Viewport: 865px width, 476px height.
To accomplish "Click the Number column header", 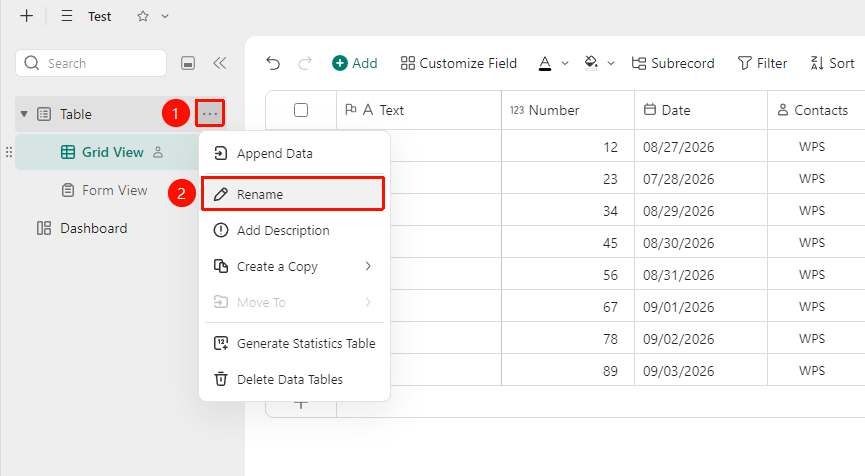I will [x=568, y=110].
